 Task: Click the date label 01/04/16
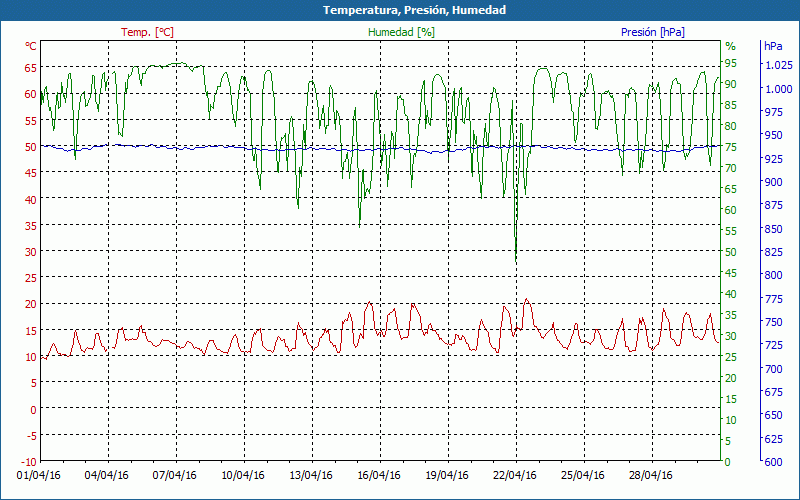tap(38, 475)
